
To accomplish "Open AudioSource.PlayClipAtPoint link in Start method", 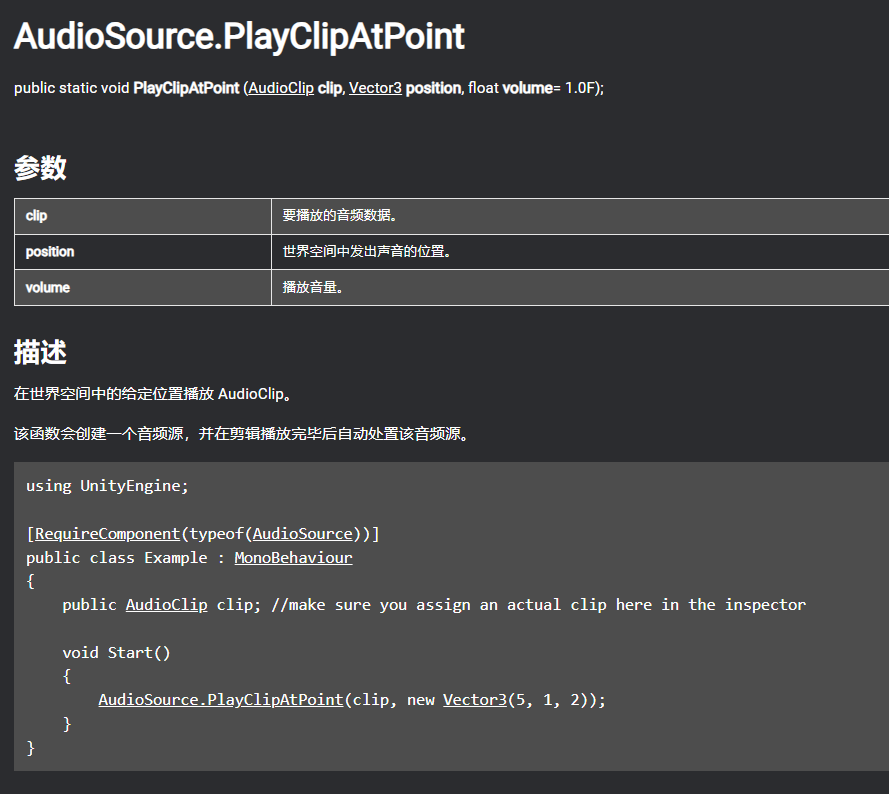I will tap(221, 699).
